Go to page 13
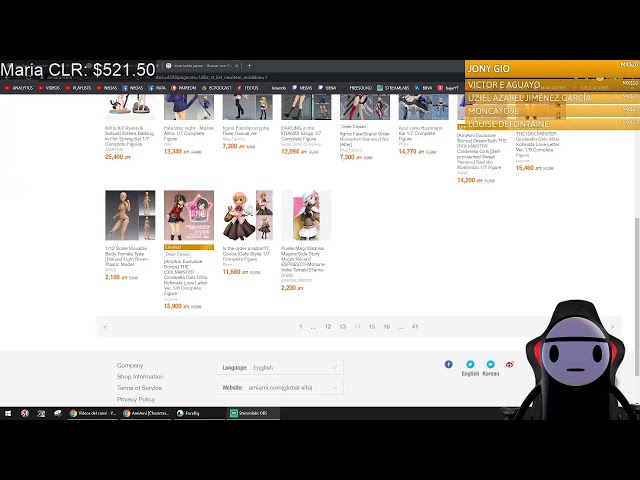 (342, 327)
